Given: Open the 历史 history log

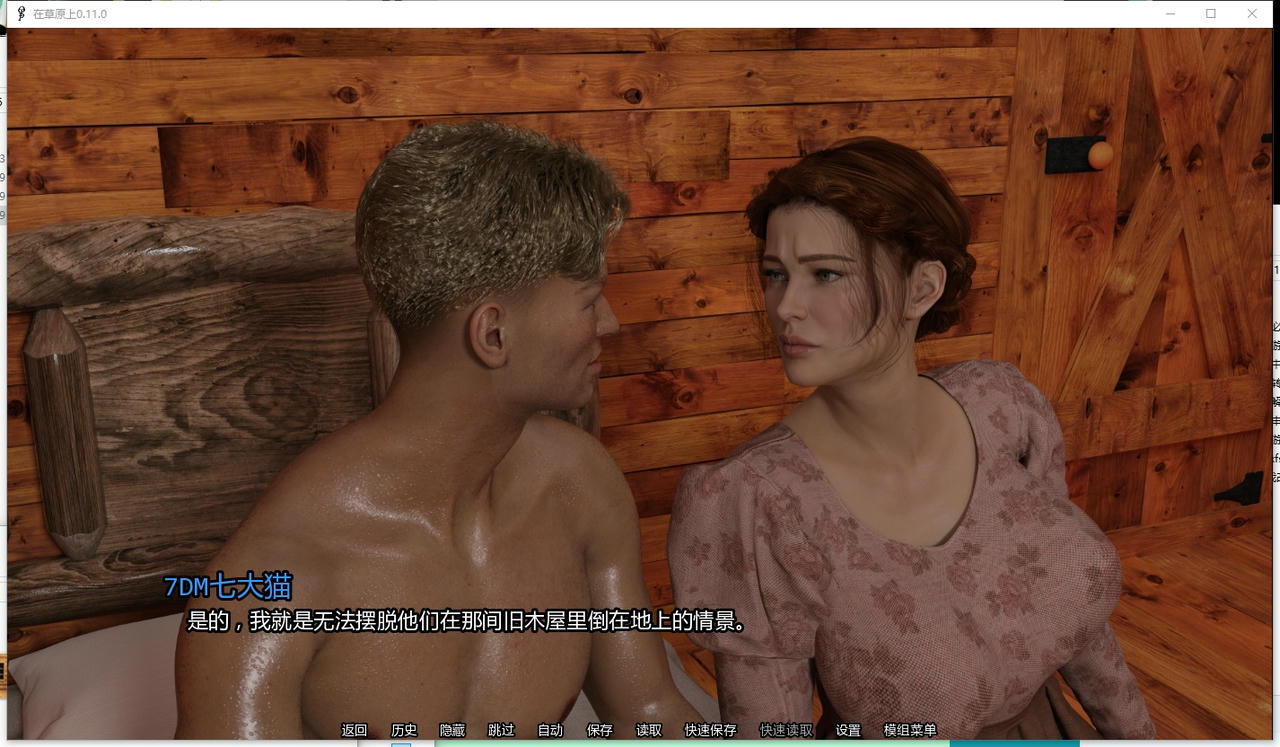Looking at the screenshot, I should [403, 730].
